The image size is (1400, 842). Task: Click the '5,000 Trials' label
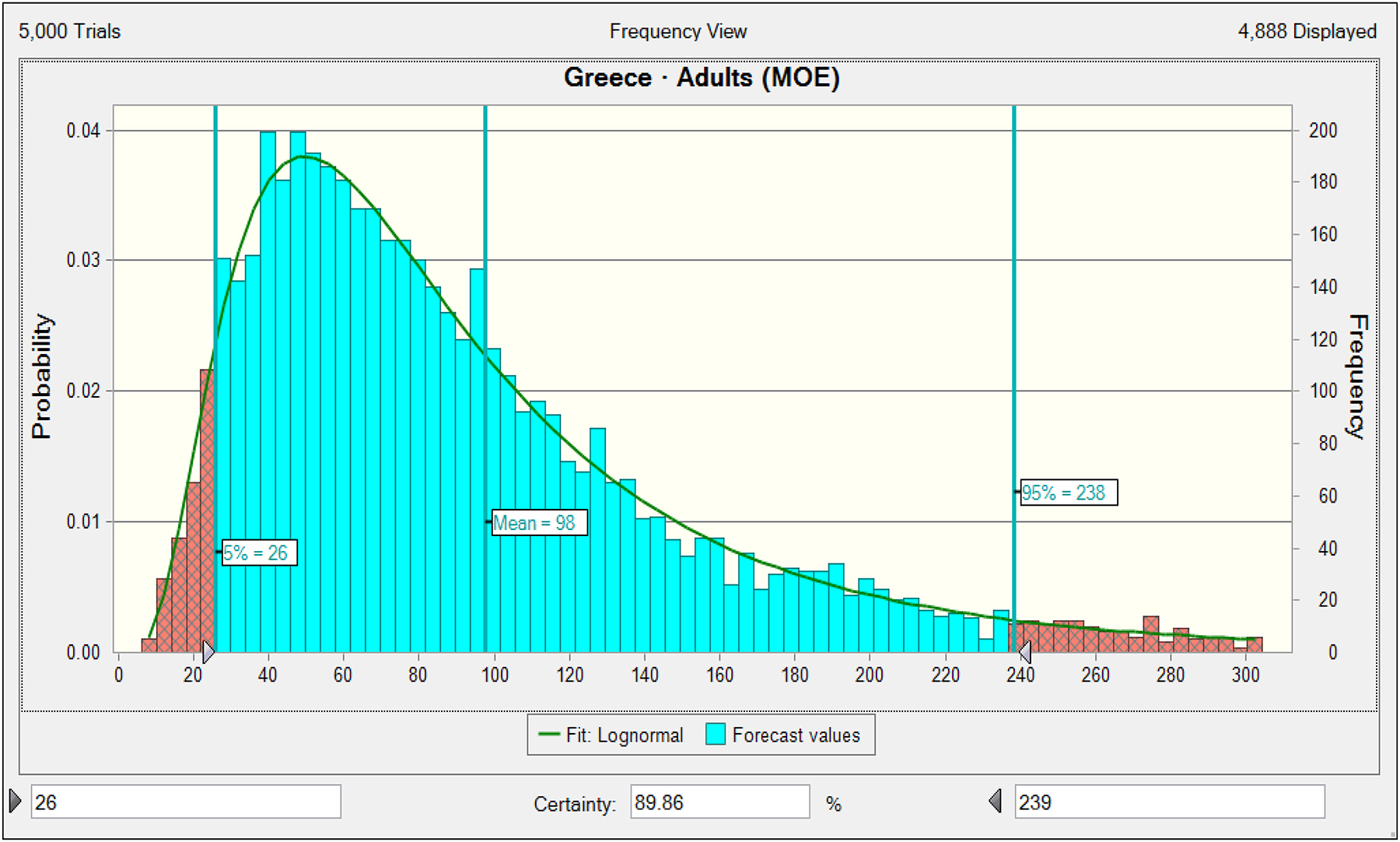pyautogui.click(x=70, y=32)
